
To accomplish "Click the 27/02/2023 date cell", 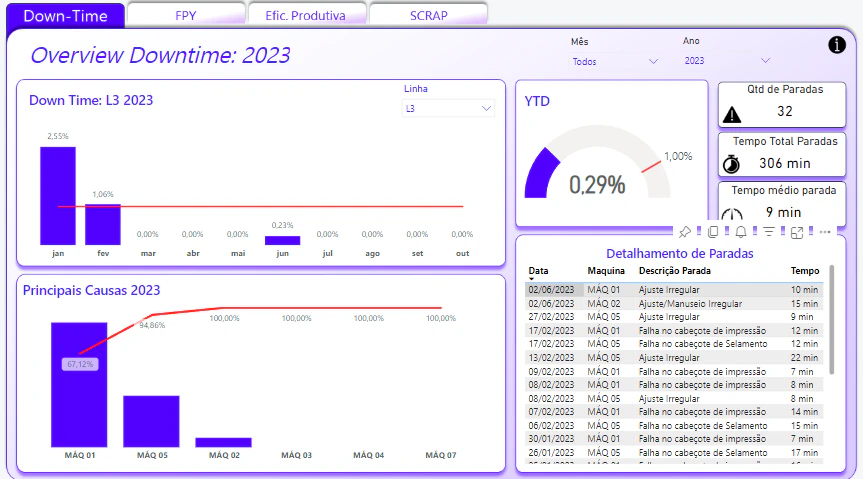I will click(551, 317).
